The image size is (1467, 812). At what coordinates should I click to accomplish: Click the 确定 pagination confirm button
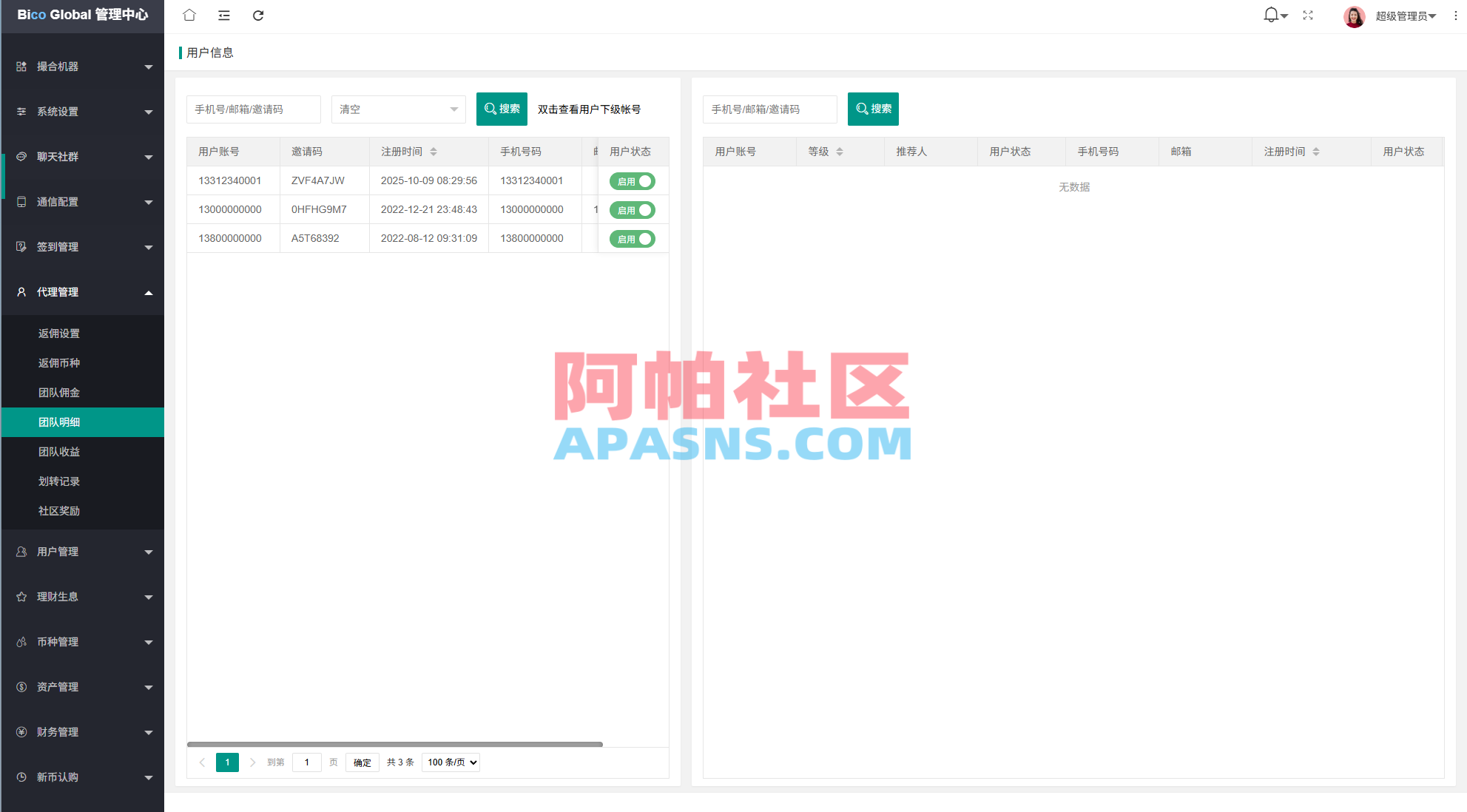362,762
